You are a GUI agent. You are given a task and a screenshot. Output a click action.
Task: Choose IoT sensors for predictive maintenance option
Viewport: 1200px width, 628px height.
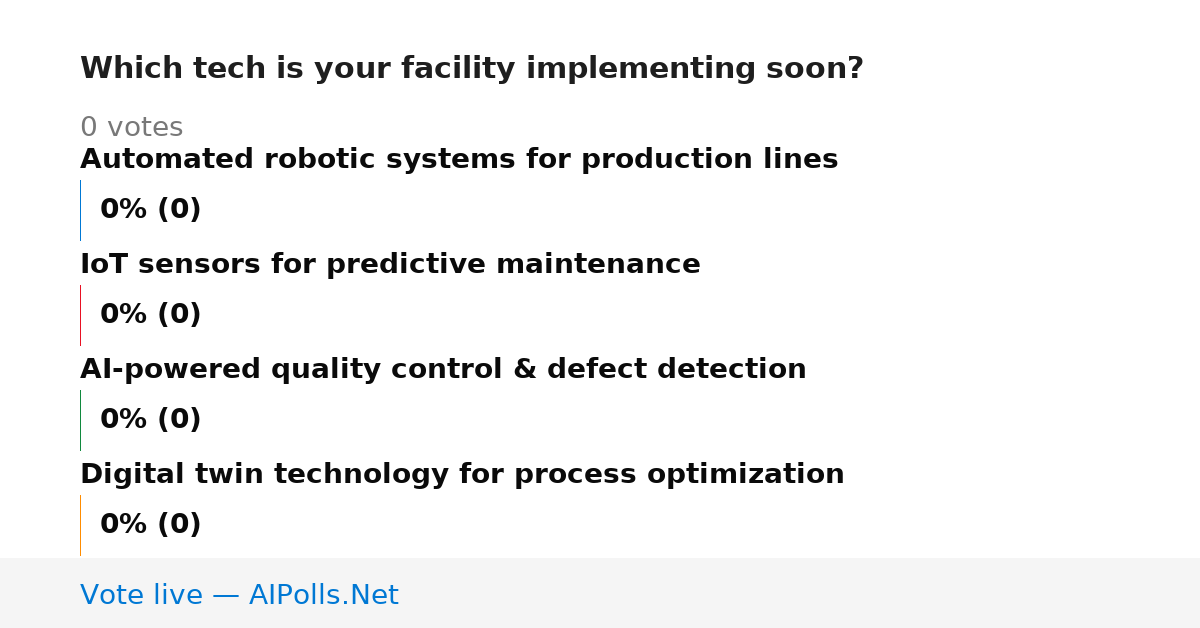tap(390, 265)
